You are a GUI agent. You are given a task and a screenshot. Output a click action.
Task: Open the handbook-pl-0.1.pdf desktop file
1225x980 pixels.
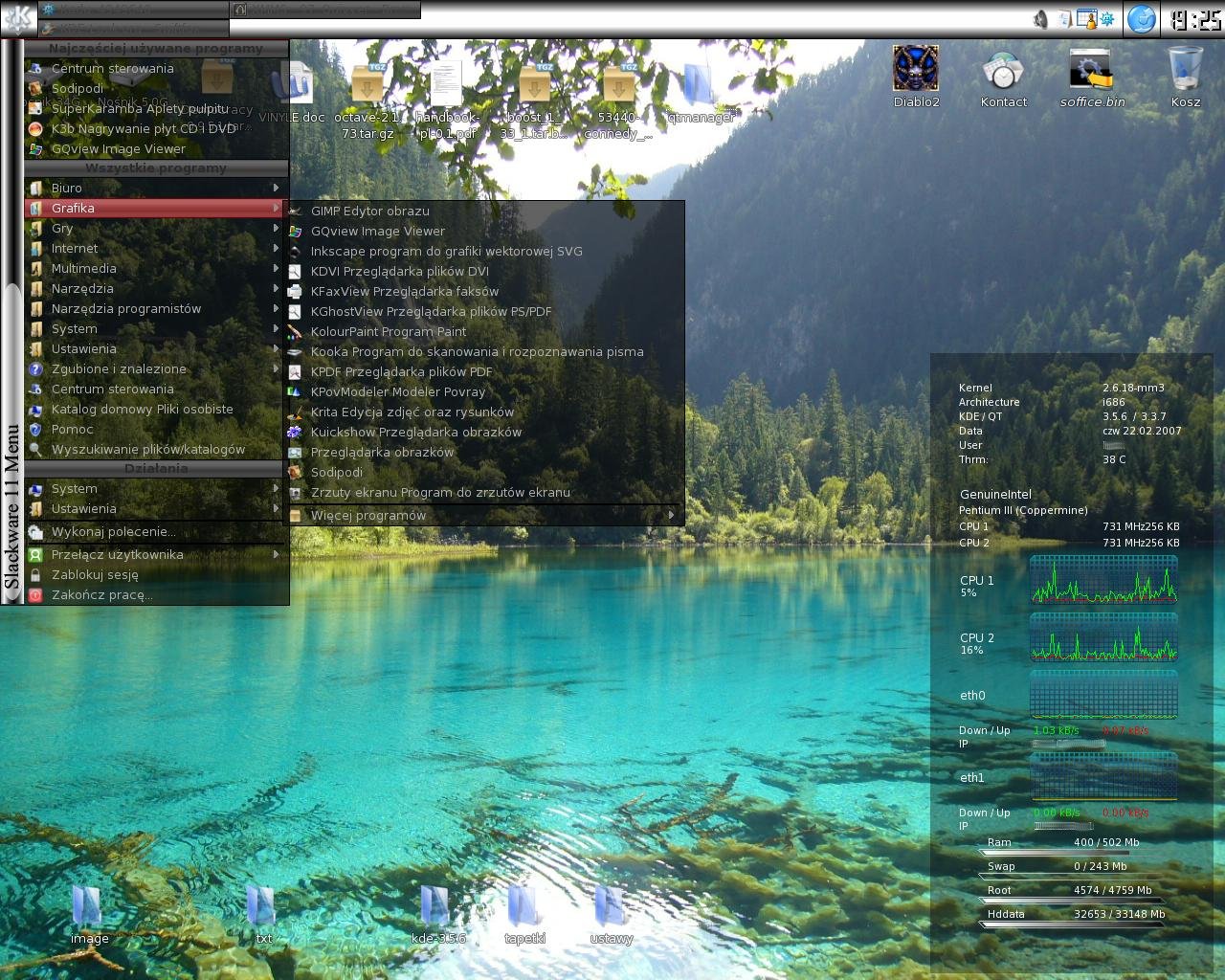[x=447, y=101]
